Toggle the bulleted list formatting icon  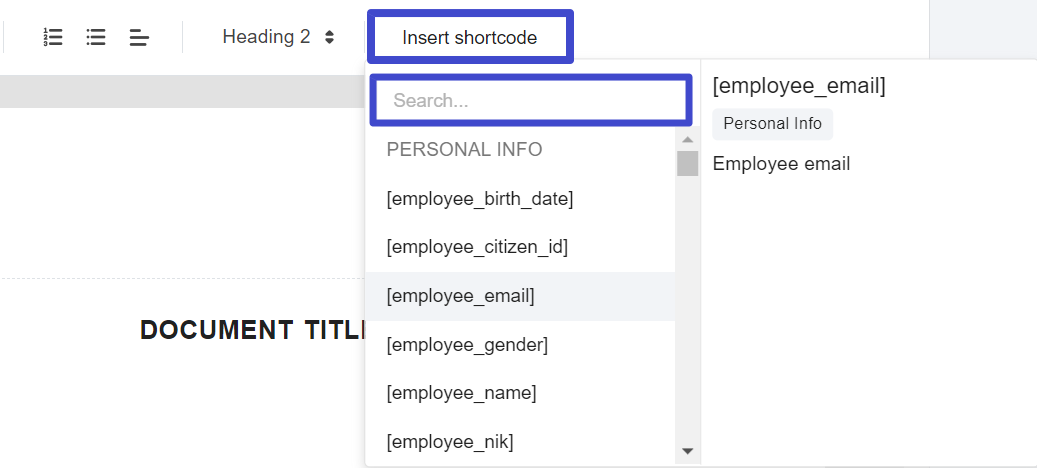(x=96, y=37)
